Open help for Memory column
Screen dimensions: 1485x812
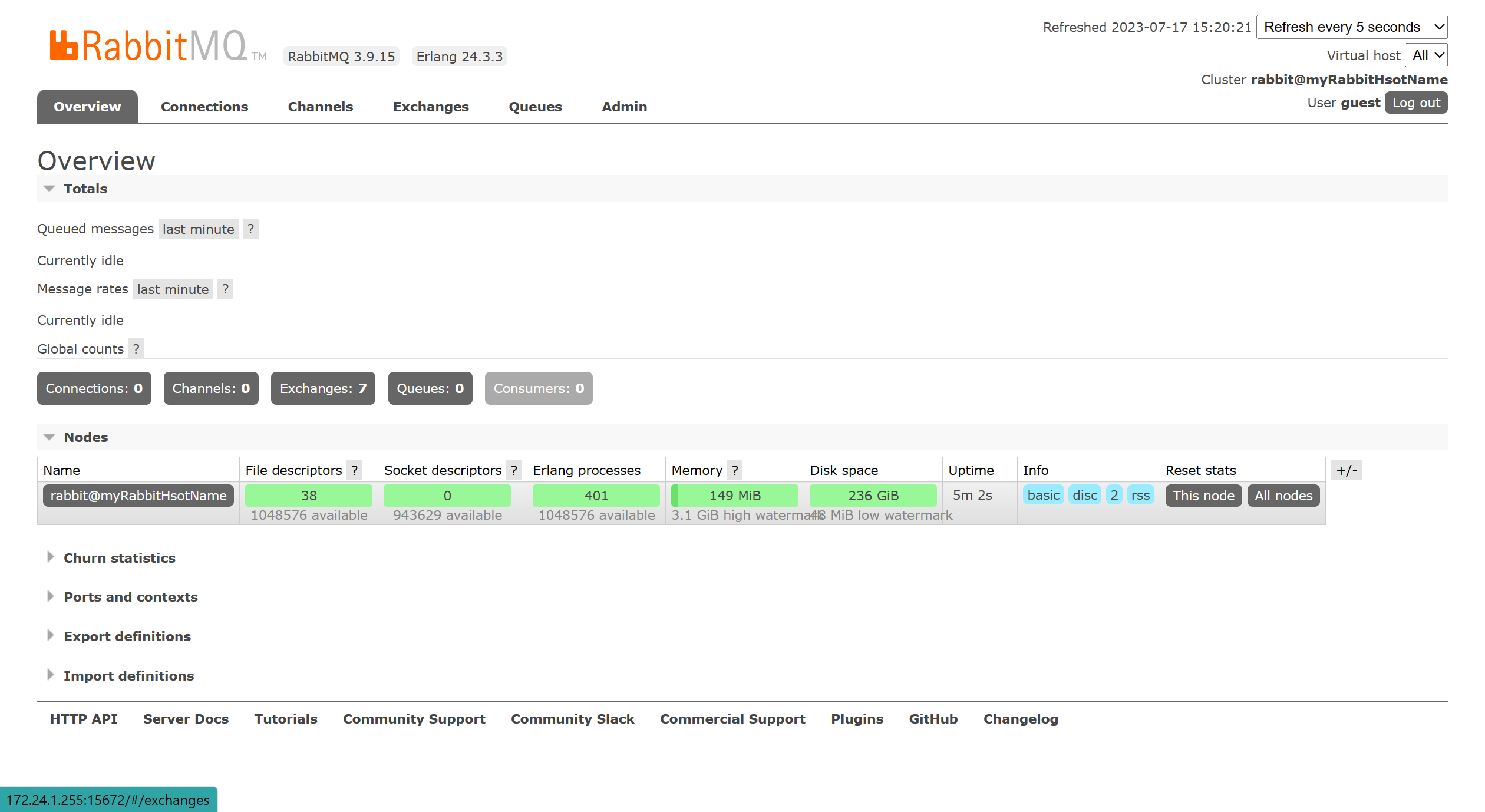(x=735, y=470)
